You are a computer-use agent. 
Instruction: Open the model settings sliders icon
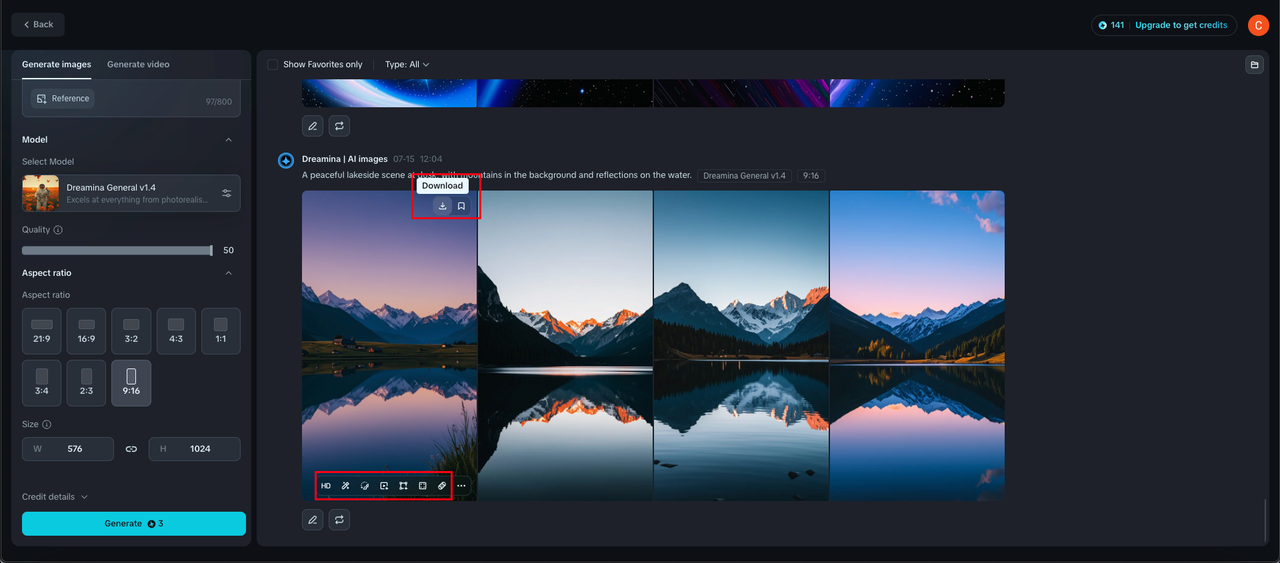tap(227, 193)
